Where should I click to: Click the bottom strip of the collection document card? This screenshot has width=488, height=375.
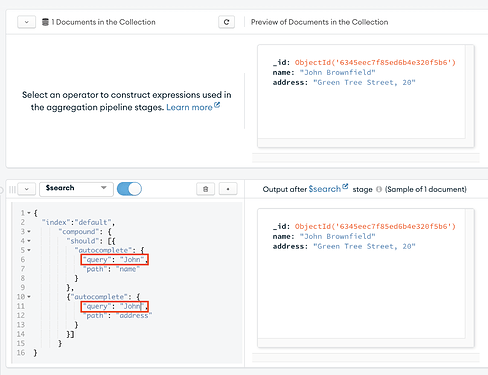362,143
